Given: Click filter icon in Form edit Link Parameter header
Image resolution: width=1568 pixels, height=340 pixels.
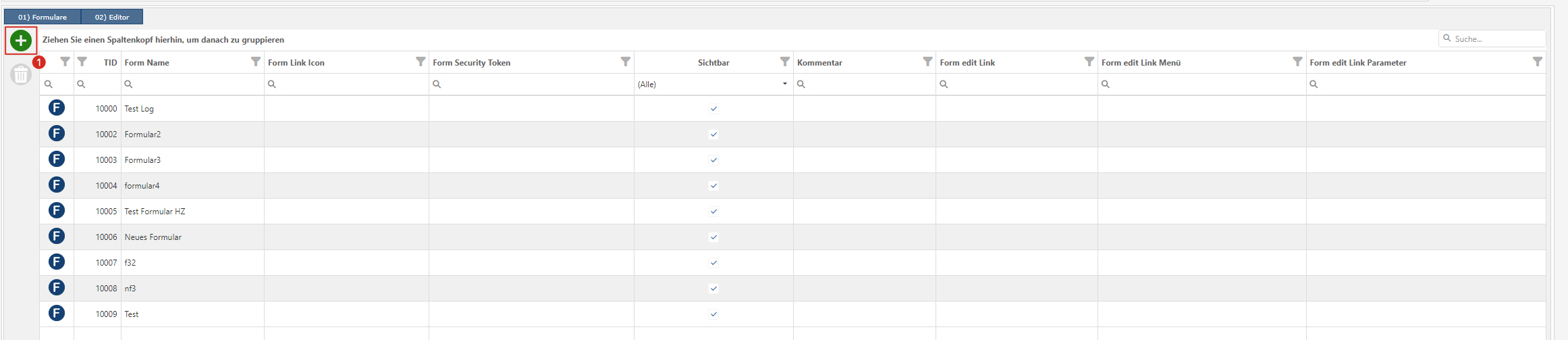Looking at the screenshot, I should [1538, 62].
